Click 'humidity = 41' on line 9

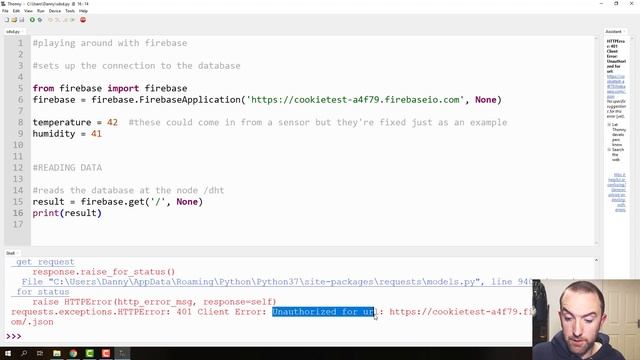tap(67, 134)
